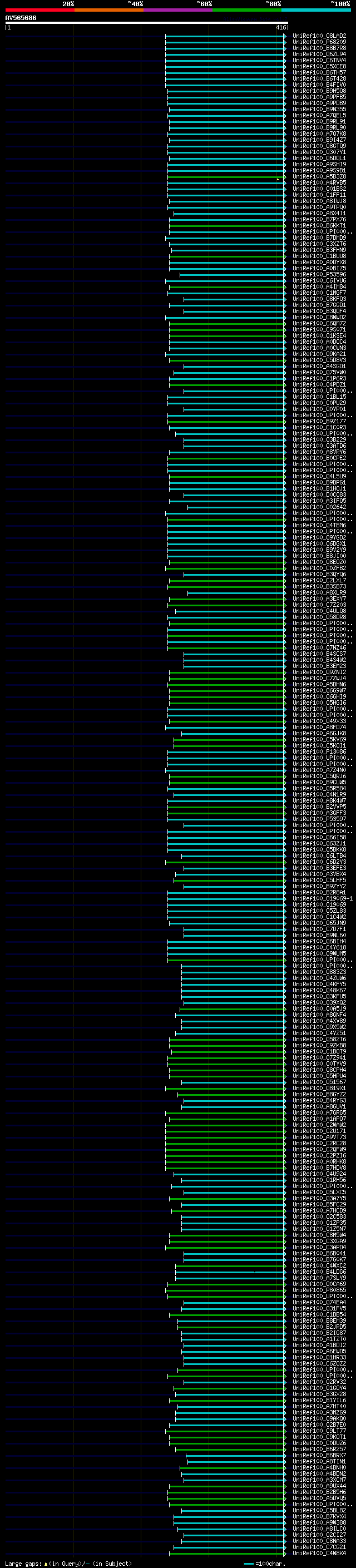Viewport: 356px width, 1568px height.
Task: Click the green ~80% identity legend segment
Action: [x=247, y=10]
